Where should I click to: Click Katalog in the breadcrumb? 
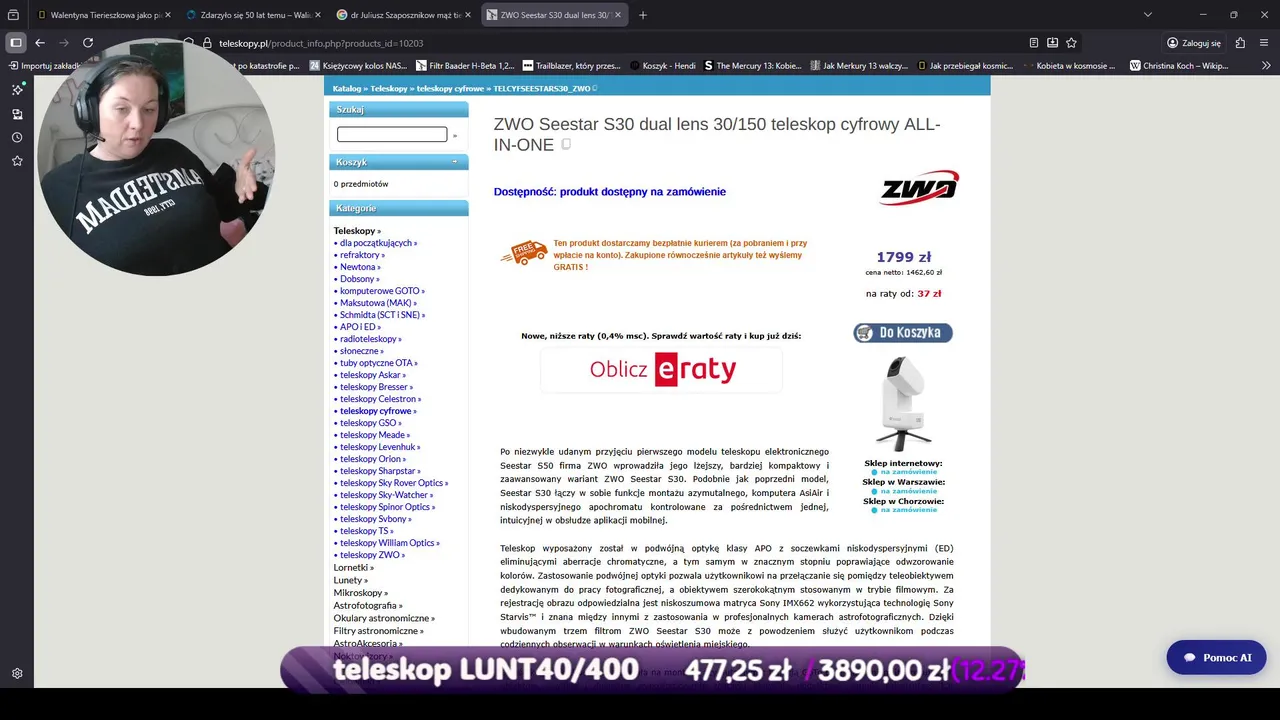tap(347, 89)
